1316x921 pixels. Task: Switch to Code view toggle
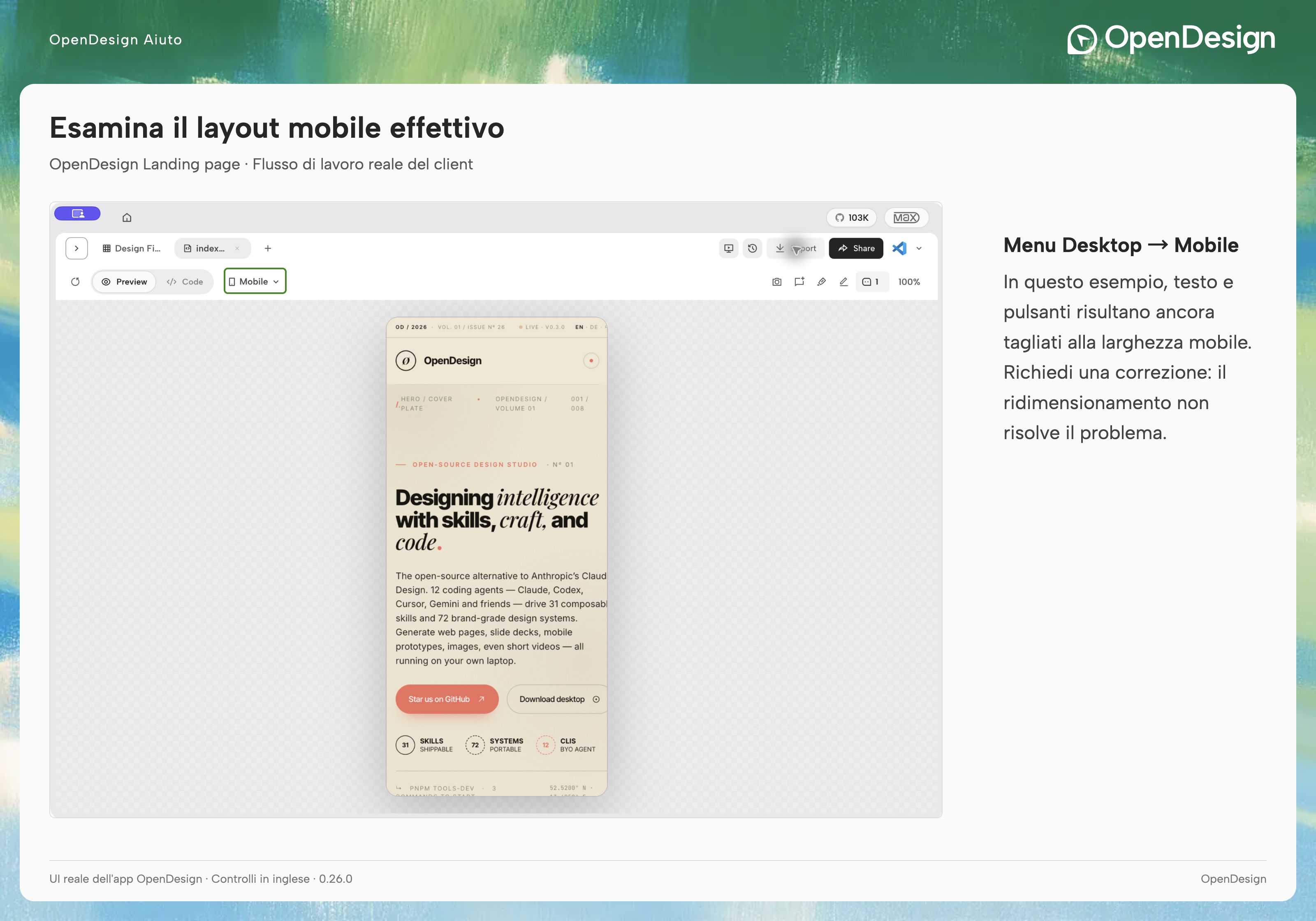coord(185,281)
